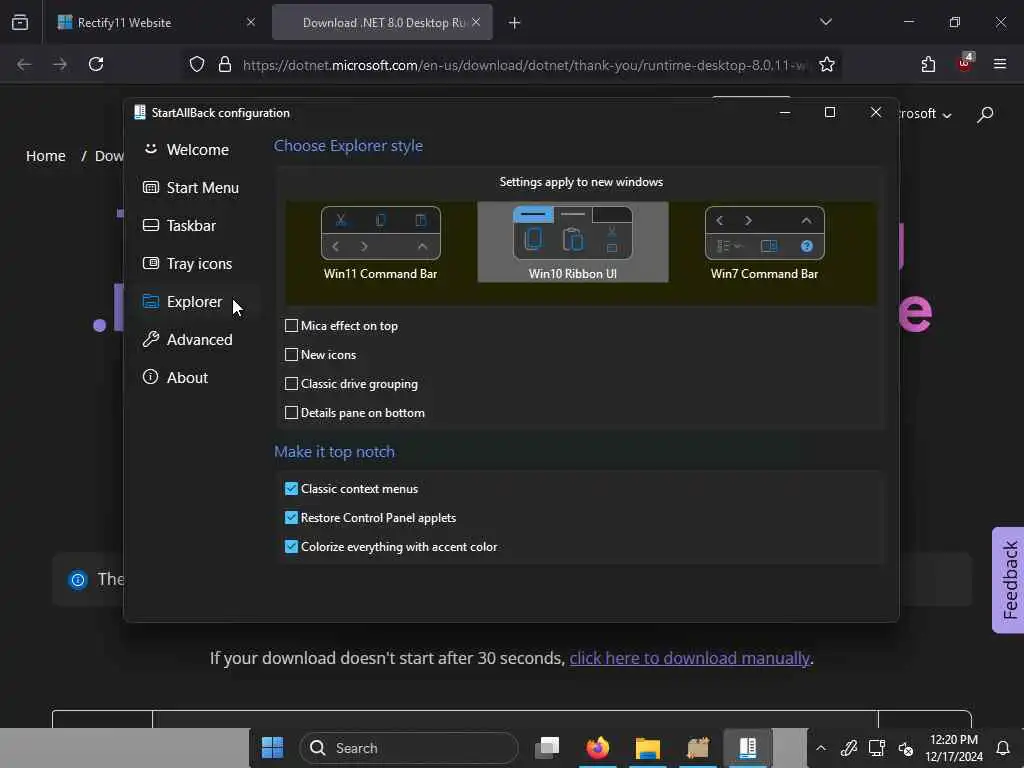Open the clock showing 12:20 PM
The height and width of the screenshot is (768, 1024).
point(953,748)
